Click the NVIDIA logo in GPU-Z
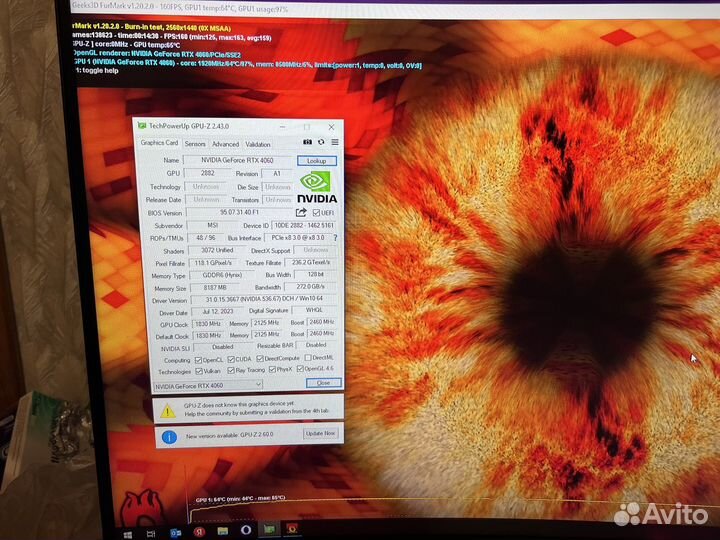The image size is (720, 540). click(x=317, y=187)
